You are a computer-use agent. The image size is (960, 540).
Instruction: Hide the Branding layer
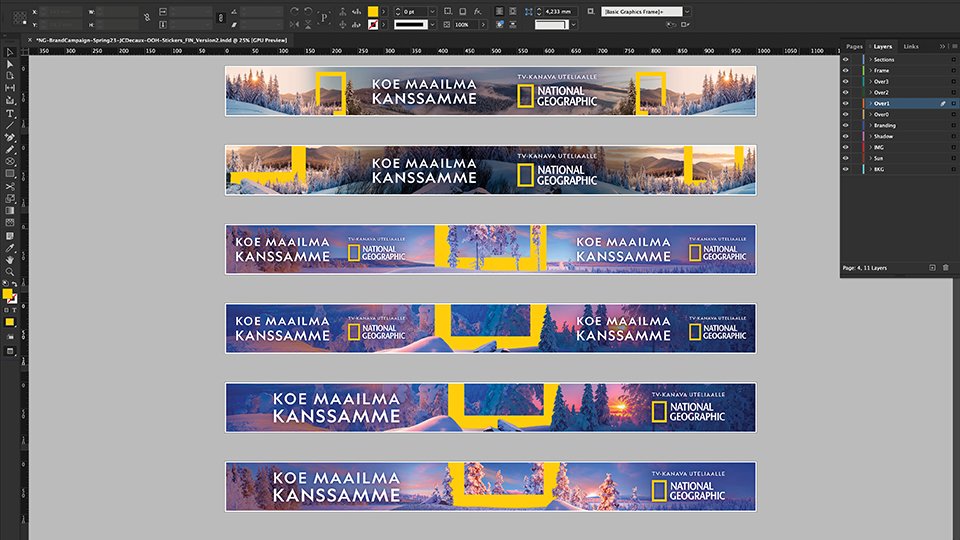tap(846, 126)
